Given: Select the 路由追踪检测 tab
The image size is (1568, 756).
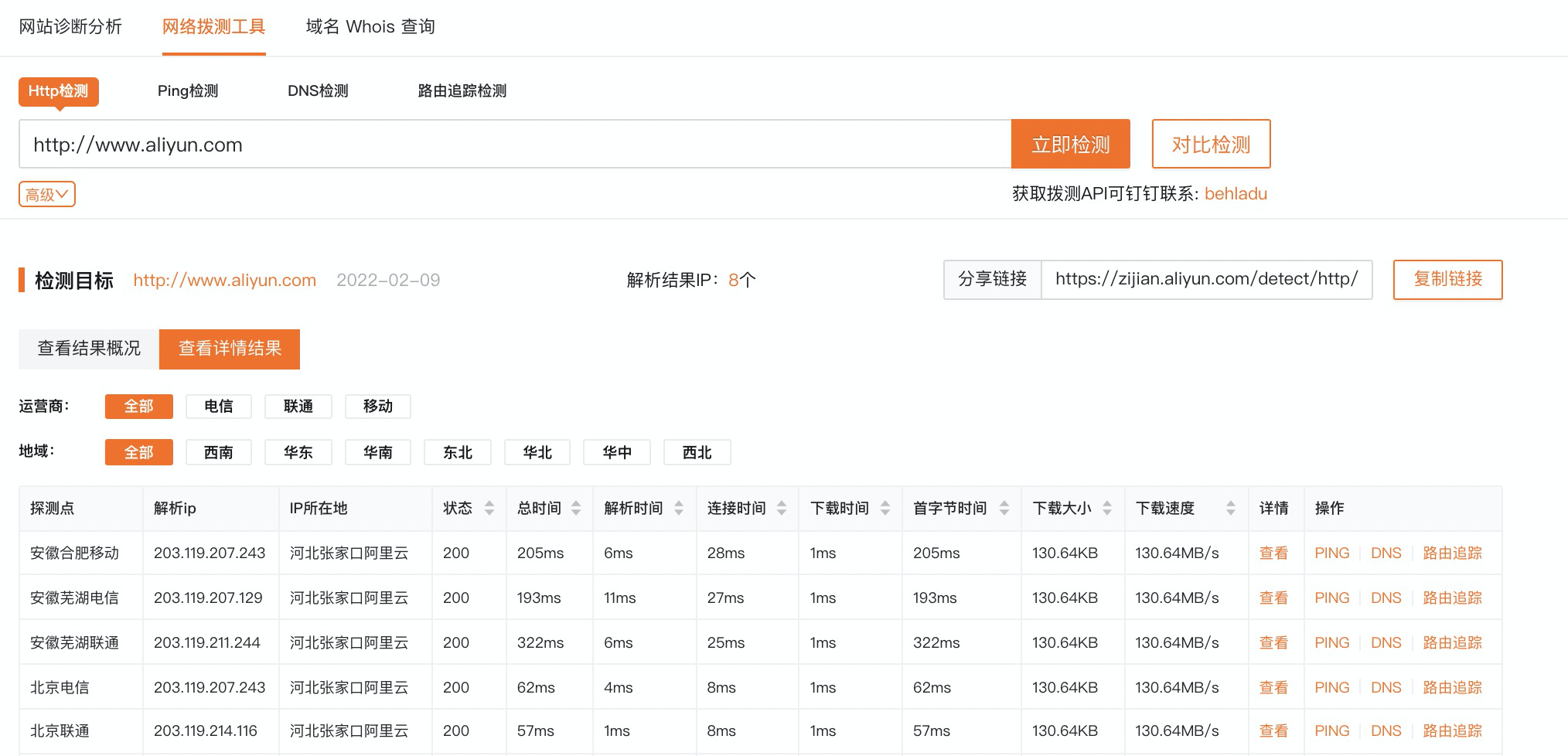Looking at the screenshot, I should 462,91.
